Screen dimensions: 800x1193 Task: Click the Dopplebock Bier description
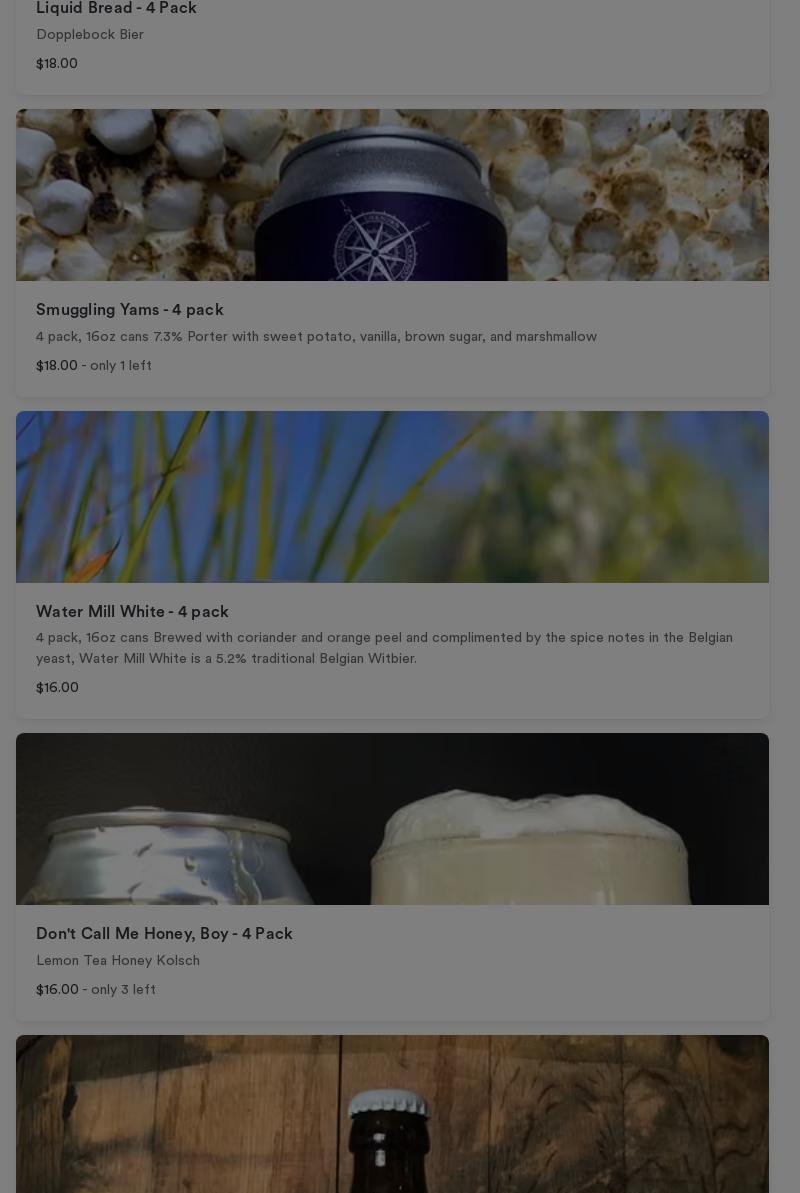90,35
